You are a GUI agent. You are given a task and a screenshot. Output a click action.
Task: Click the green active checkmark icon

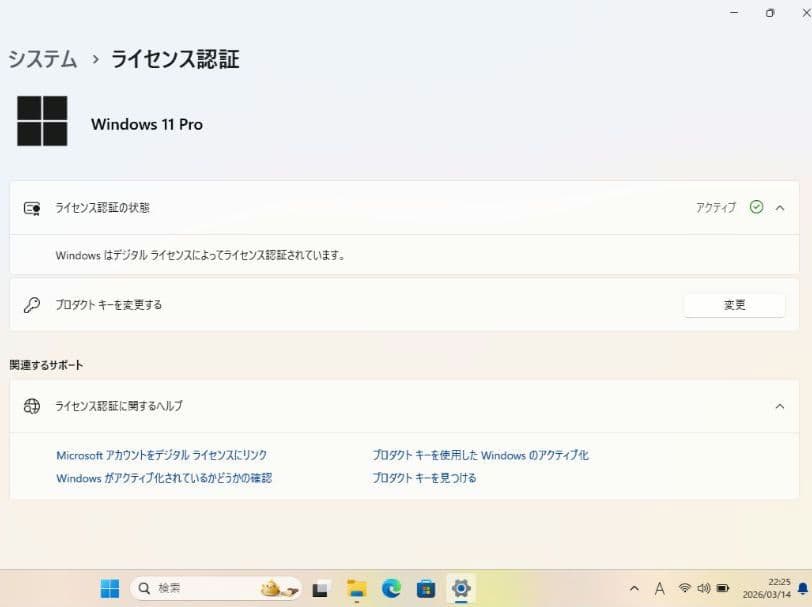point(756,207)
